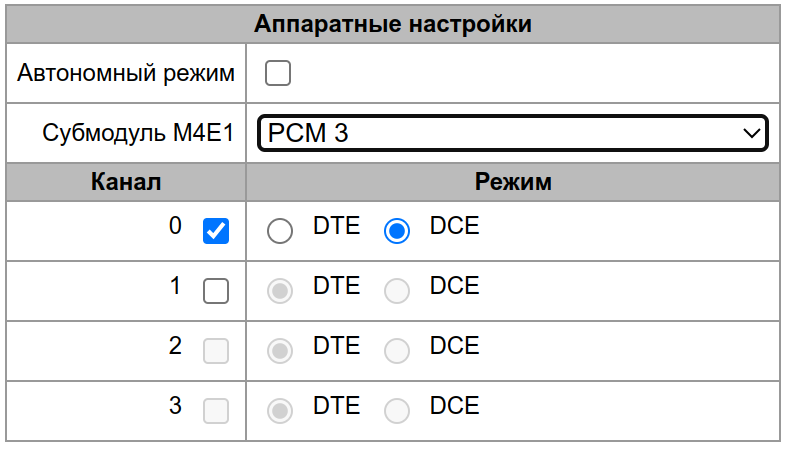The height and width of the screenshot is (449, 790).
Task: Choose DCE radio for channel 1
Action: point(397,291)
